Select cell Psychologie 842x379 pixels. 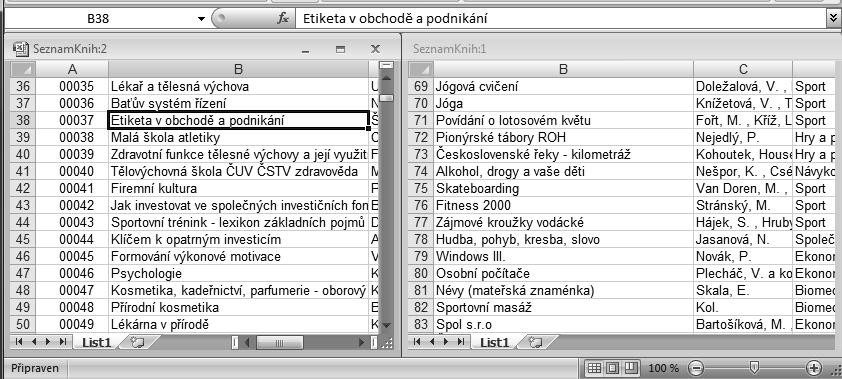[238, 274]
